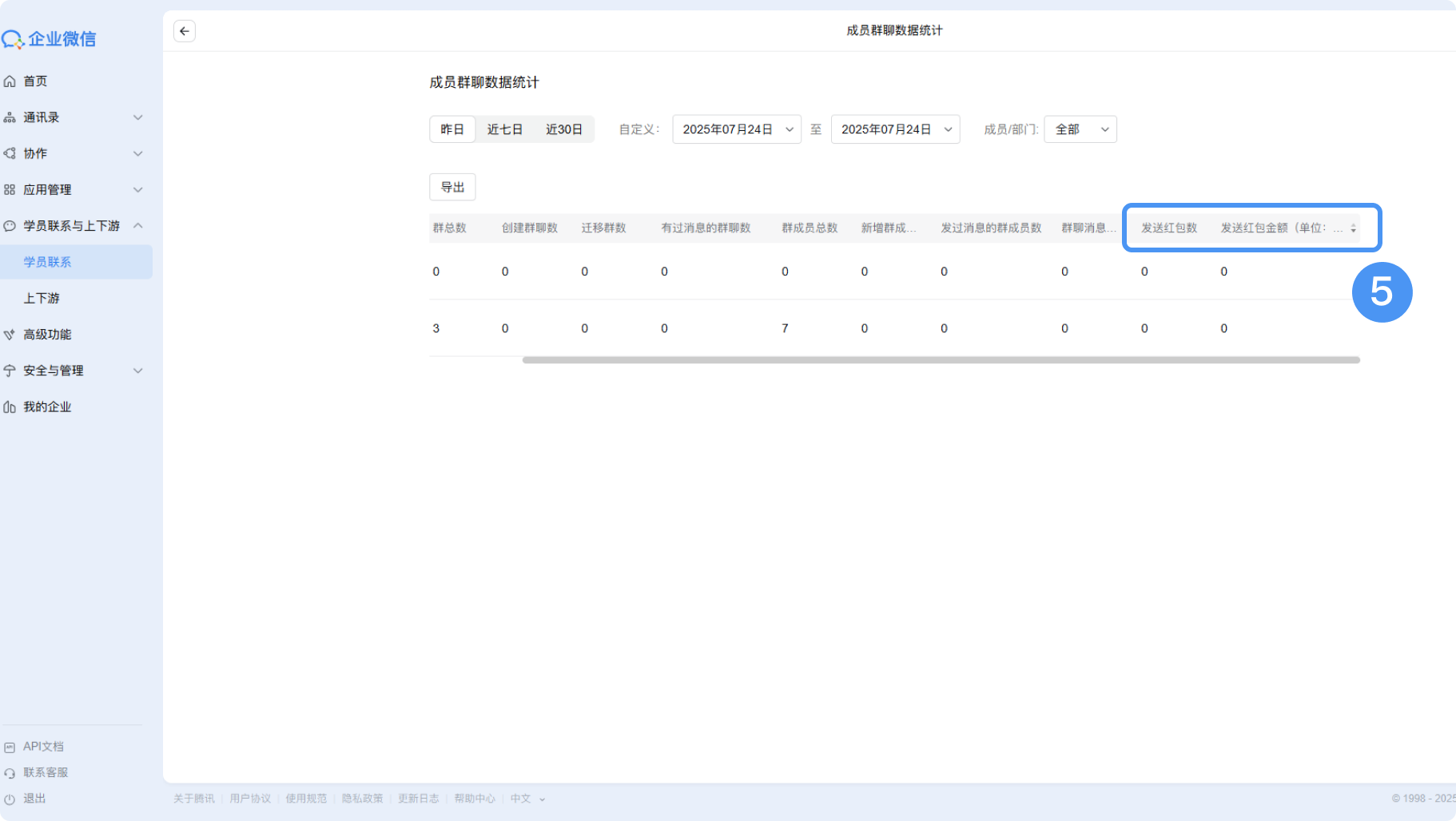Expand the 安全与管理 menu chevron
Screen dimensions: 1456x821
[138, 371]
